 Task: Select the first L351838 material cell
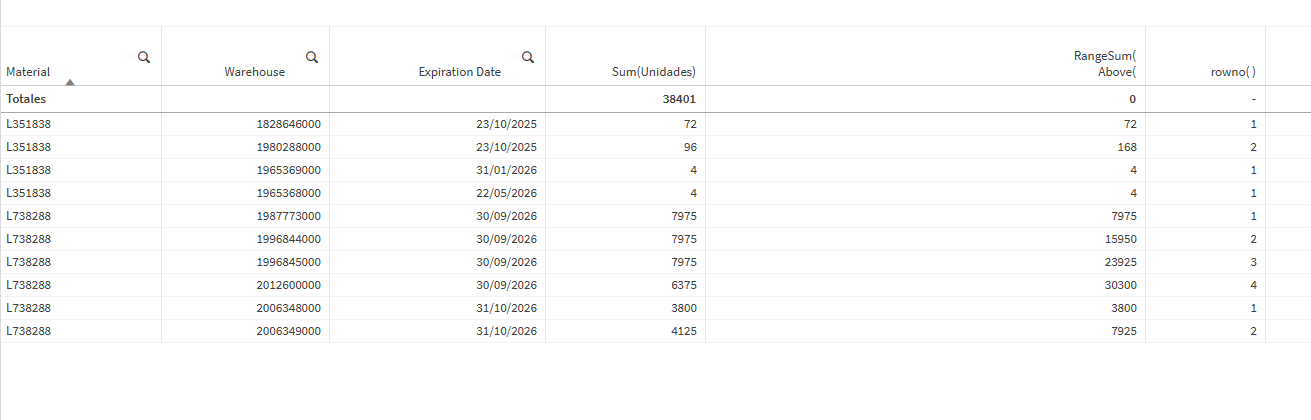point(28,124)
